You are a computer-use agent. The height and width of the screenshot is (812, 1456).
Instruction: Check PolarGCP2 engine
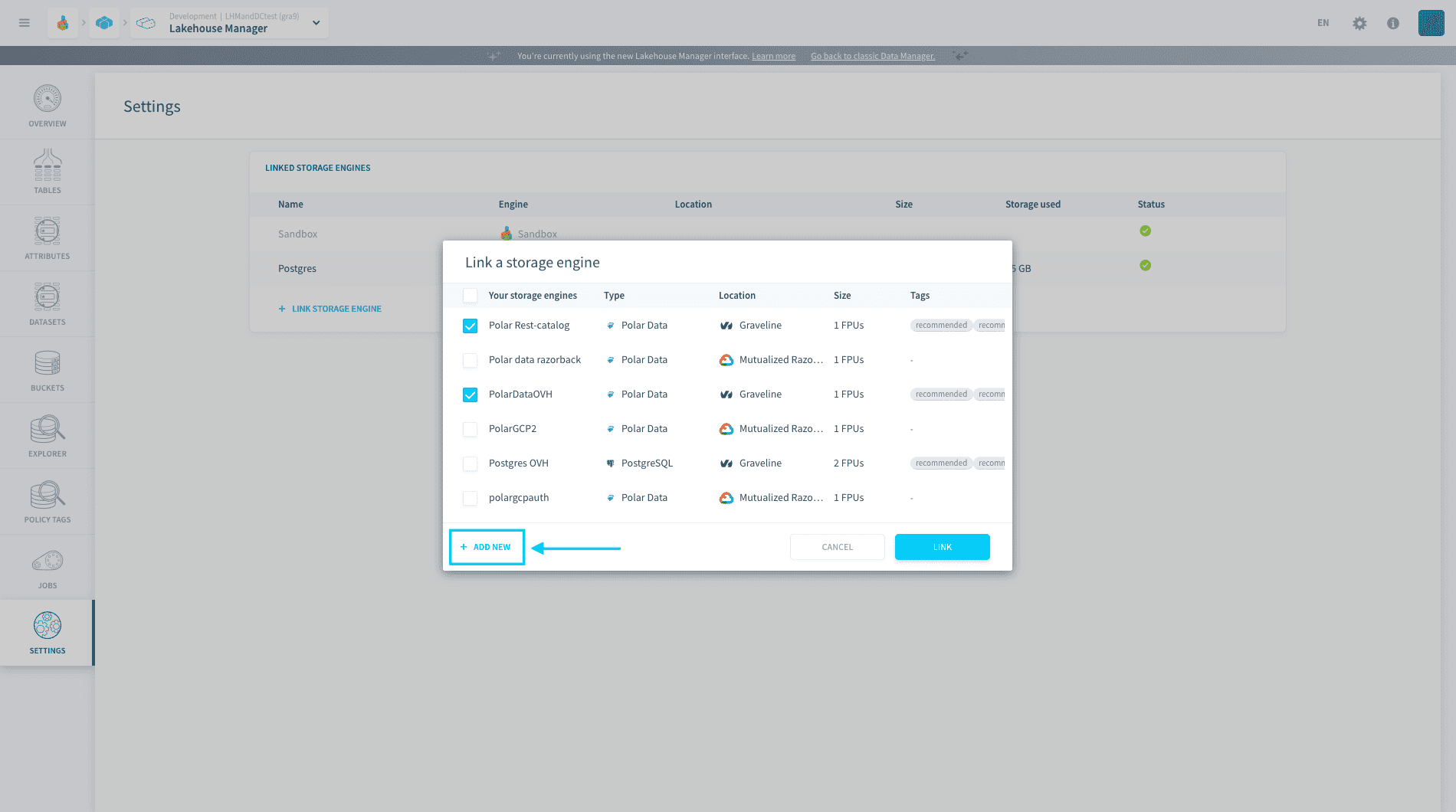pyautogui.click(x=471, y=429)
